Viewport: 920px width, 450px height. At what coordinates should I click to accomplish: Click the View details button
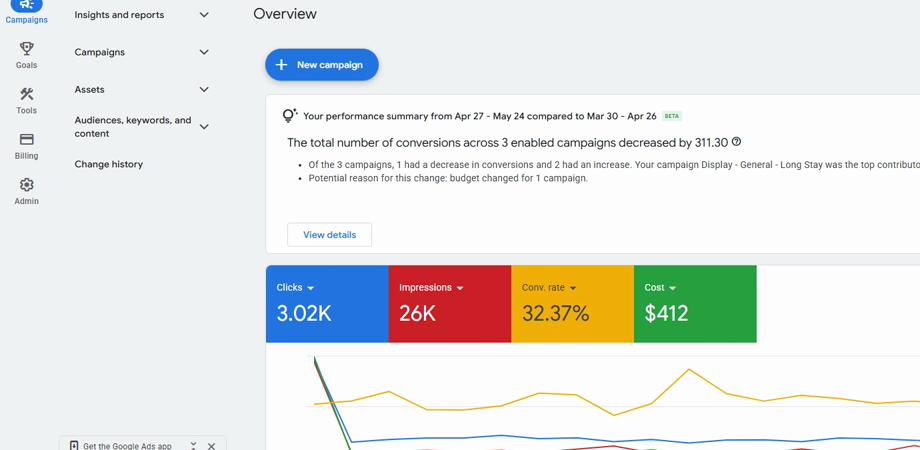329,235
